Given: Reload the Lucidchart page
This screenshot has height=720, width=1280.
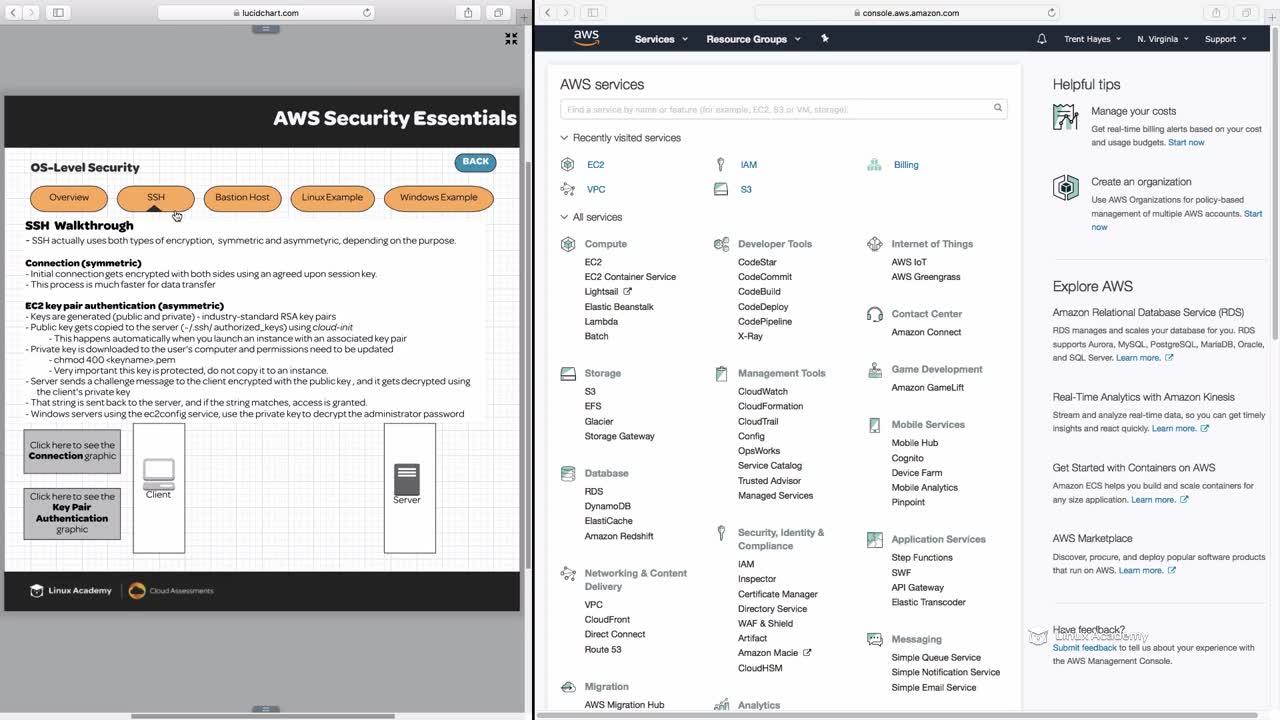Looking at the screenshot, I should pos(367,13).
